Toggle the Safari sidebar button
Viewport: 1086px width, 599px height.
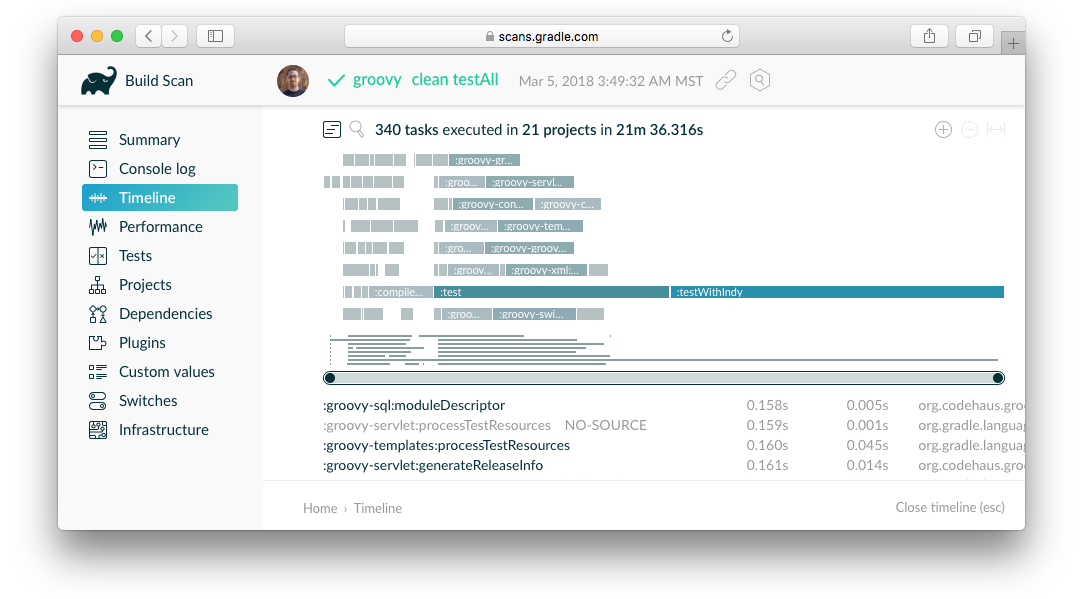[x=215, y=36]
